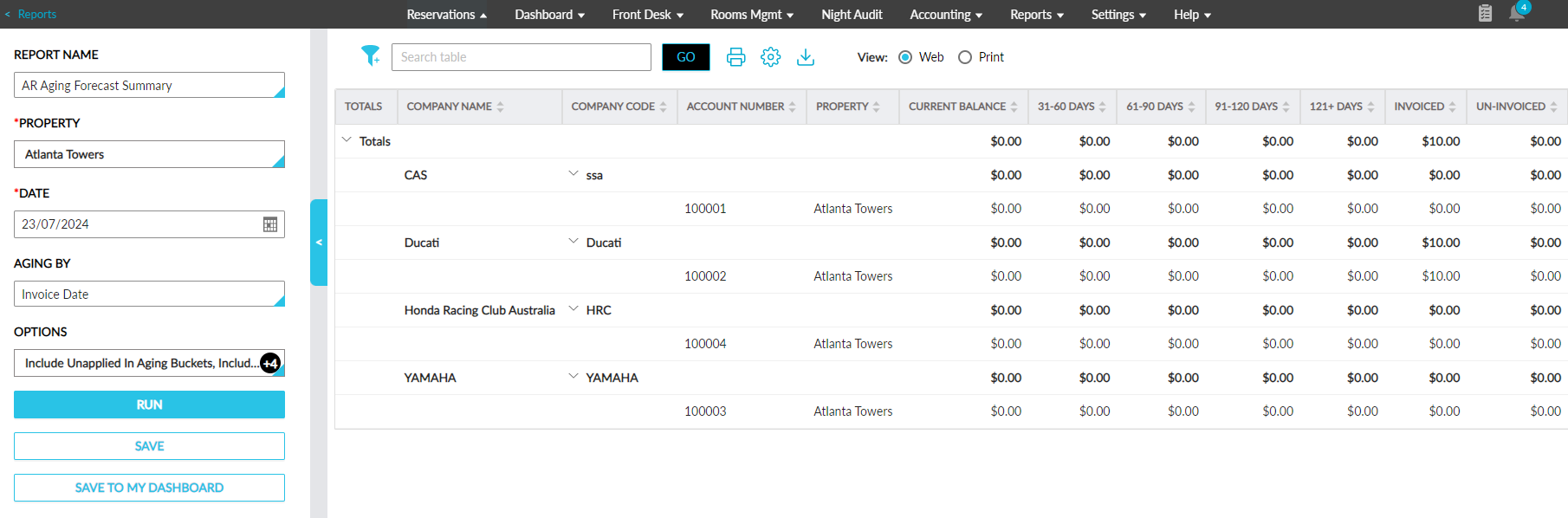The height and width of the screenshot is (518, 1568).
Task: Collapse the left report panel handle
Action: point(319,243)
